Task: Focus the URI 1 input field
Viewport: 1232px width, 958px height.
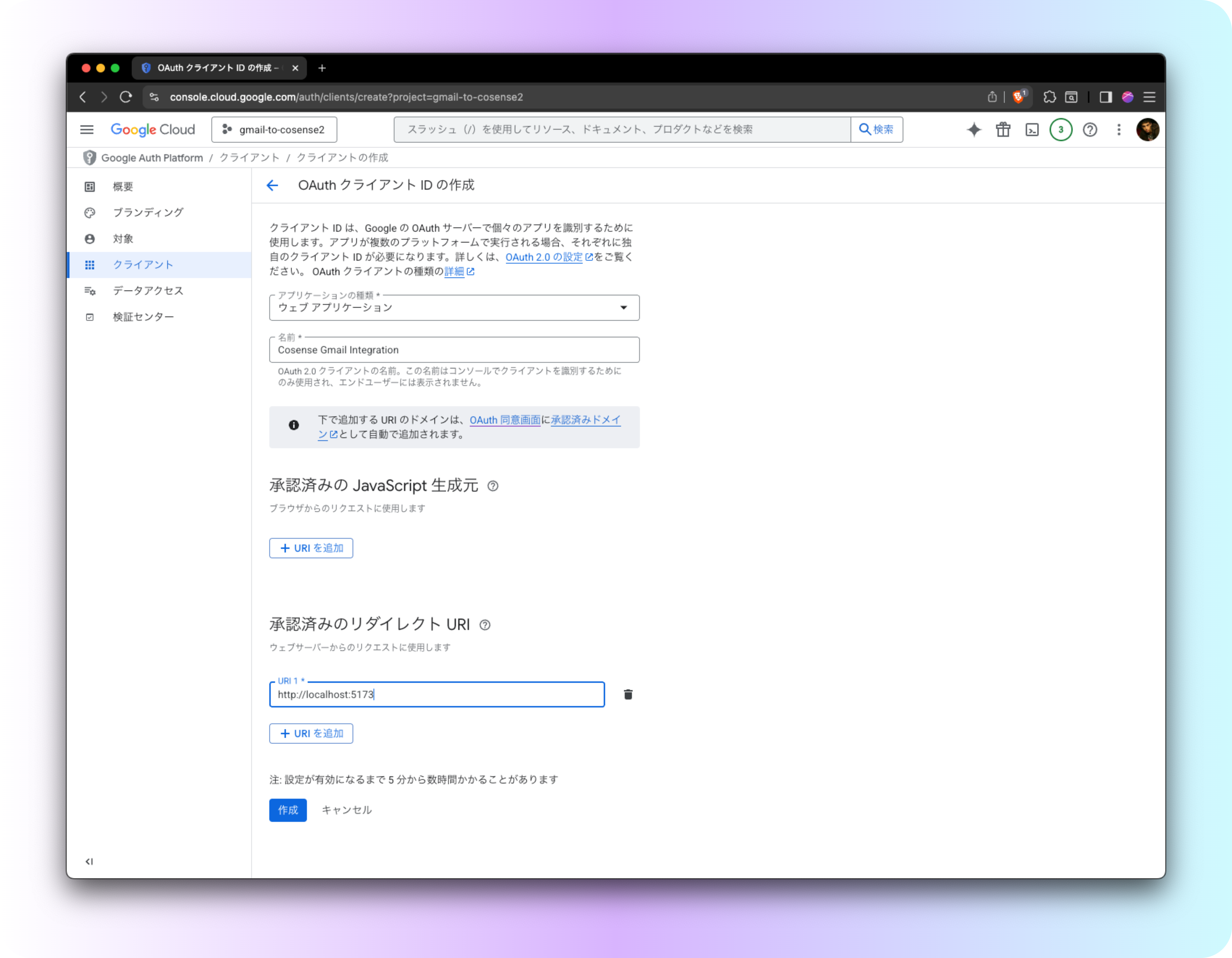Action: 437,695
